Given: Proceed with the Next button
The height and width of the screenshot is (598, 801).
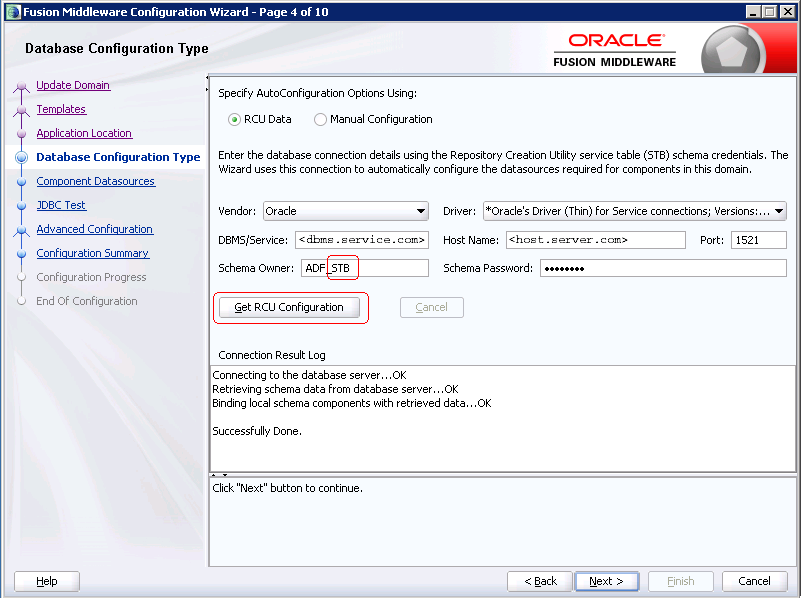Looking at the screenshot, I should [x=606, y=581].
